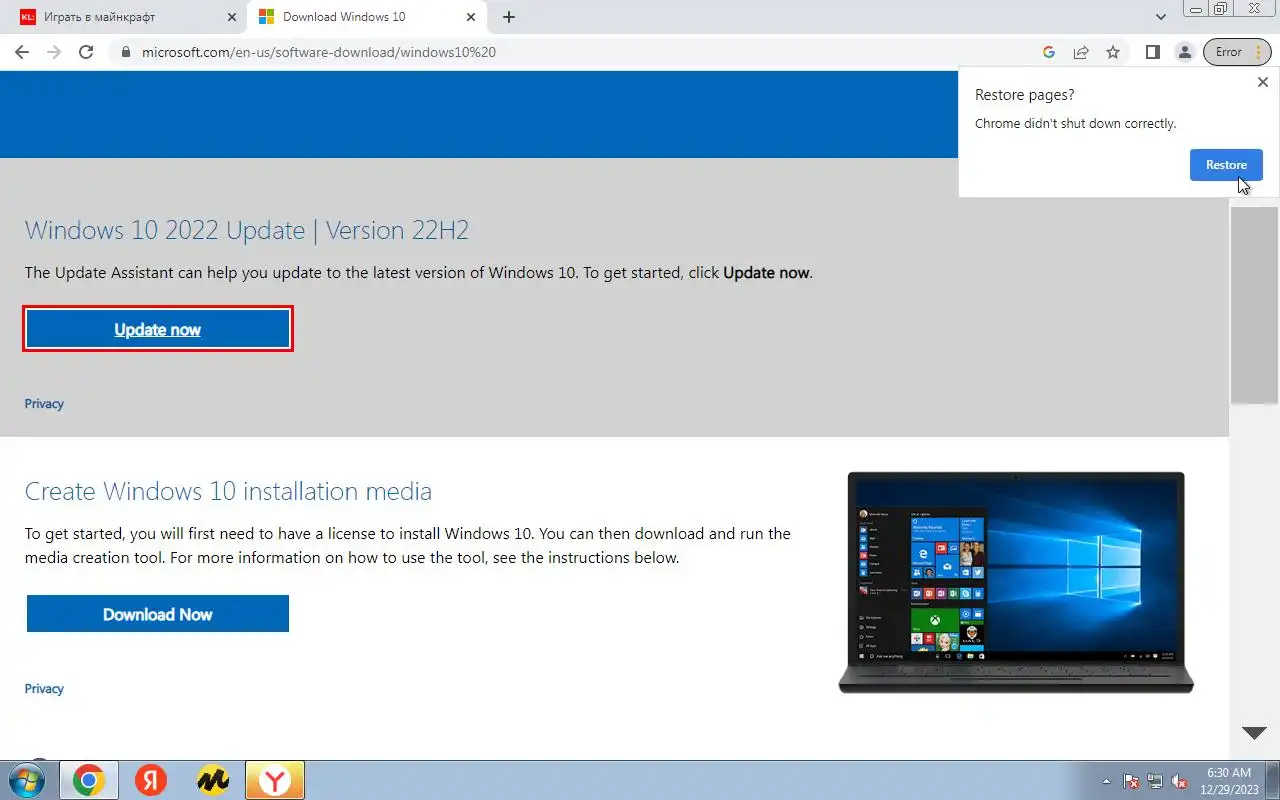The image size is (1280, 800).
Task: Open the Chrome side panel
Action: coord(1152,52)
